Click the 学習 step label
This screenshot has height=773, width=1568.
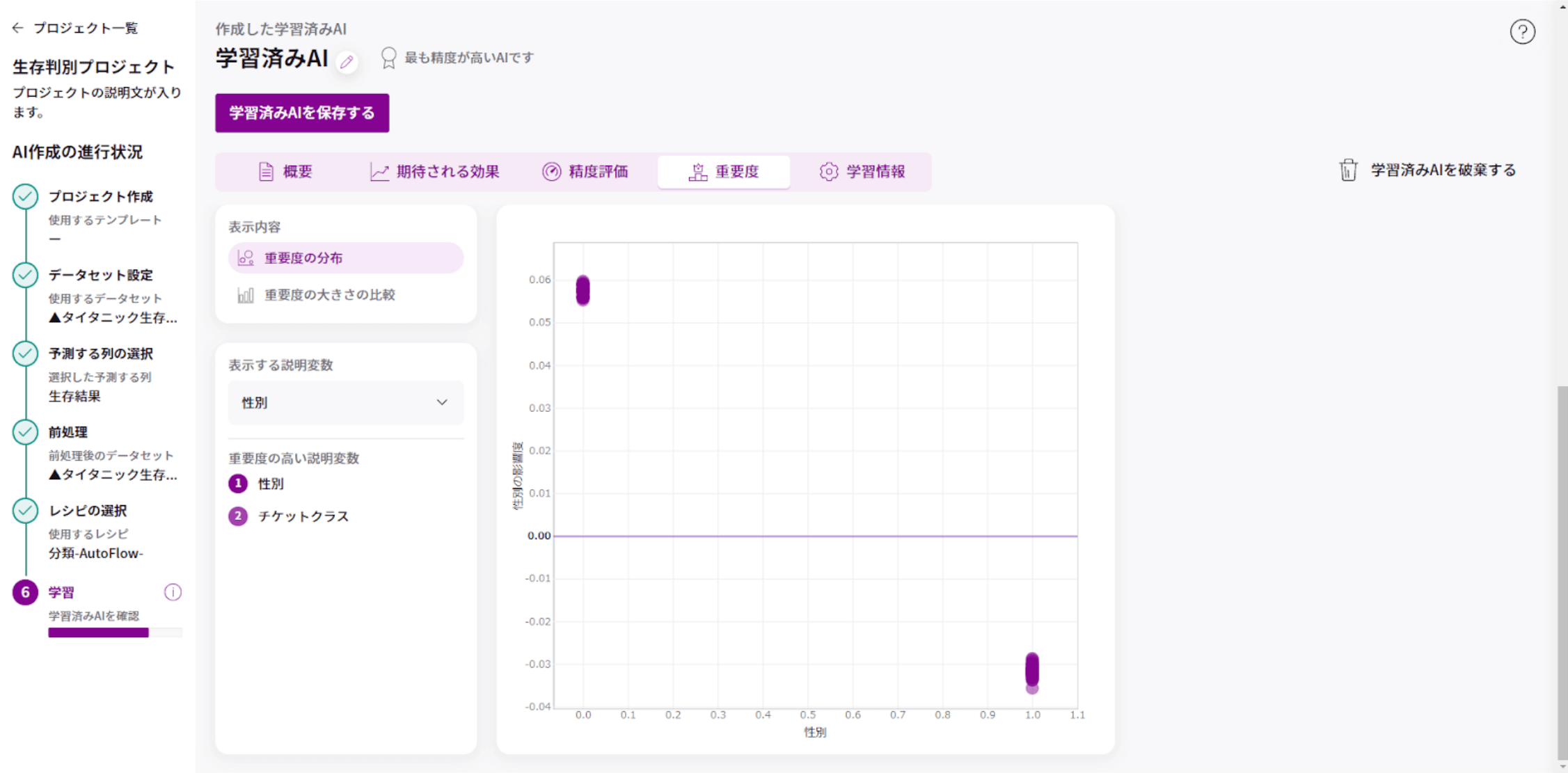pyautogui.click(x=61, y=593)
